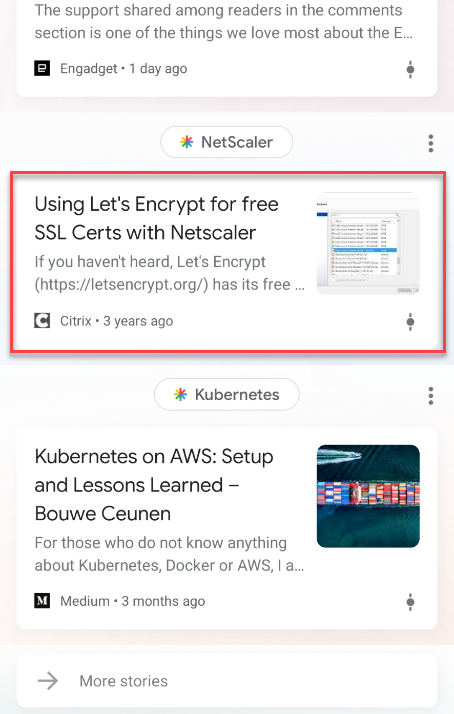Screen dimensions: 454x714
Task: Click the colorful asterisk icon in Kubernetes chip
Action: coord(180,394)
